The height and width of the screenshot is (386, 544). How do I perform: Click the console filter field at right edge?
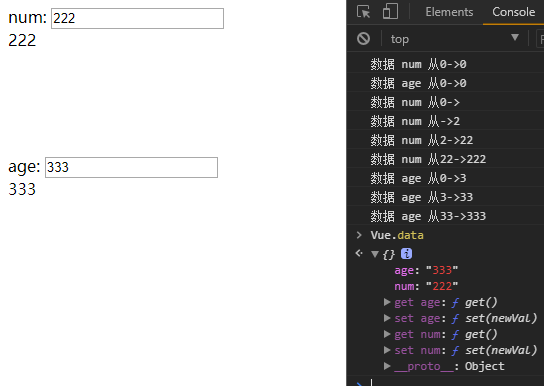click(x=540, y=38)
